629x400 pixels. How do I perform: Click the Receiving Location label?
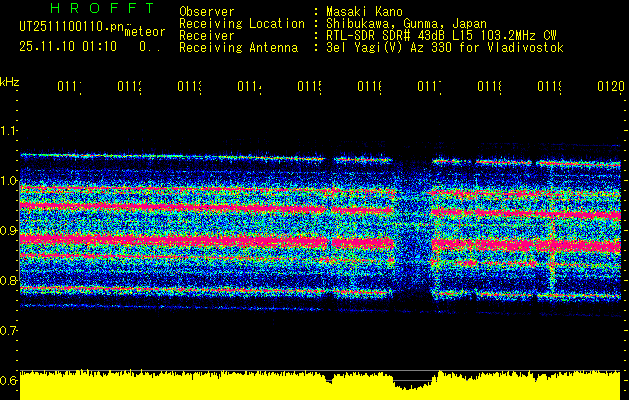[242, 24]
